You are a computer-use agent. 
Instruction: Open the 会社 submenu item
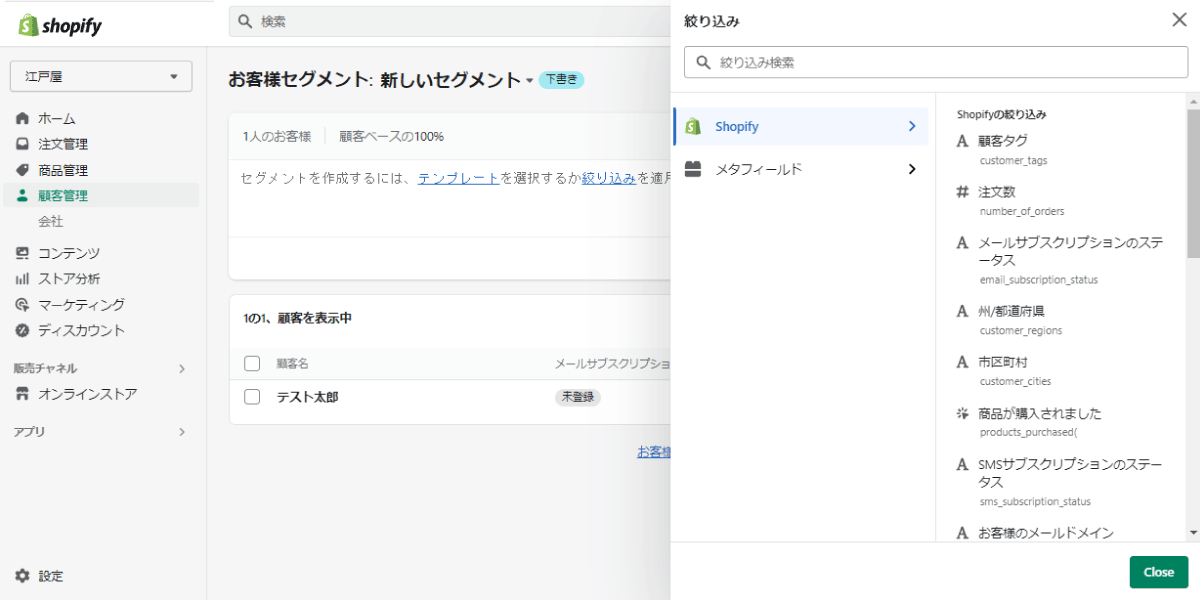[x=51, y=221]
